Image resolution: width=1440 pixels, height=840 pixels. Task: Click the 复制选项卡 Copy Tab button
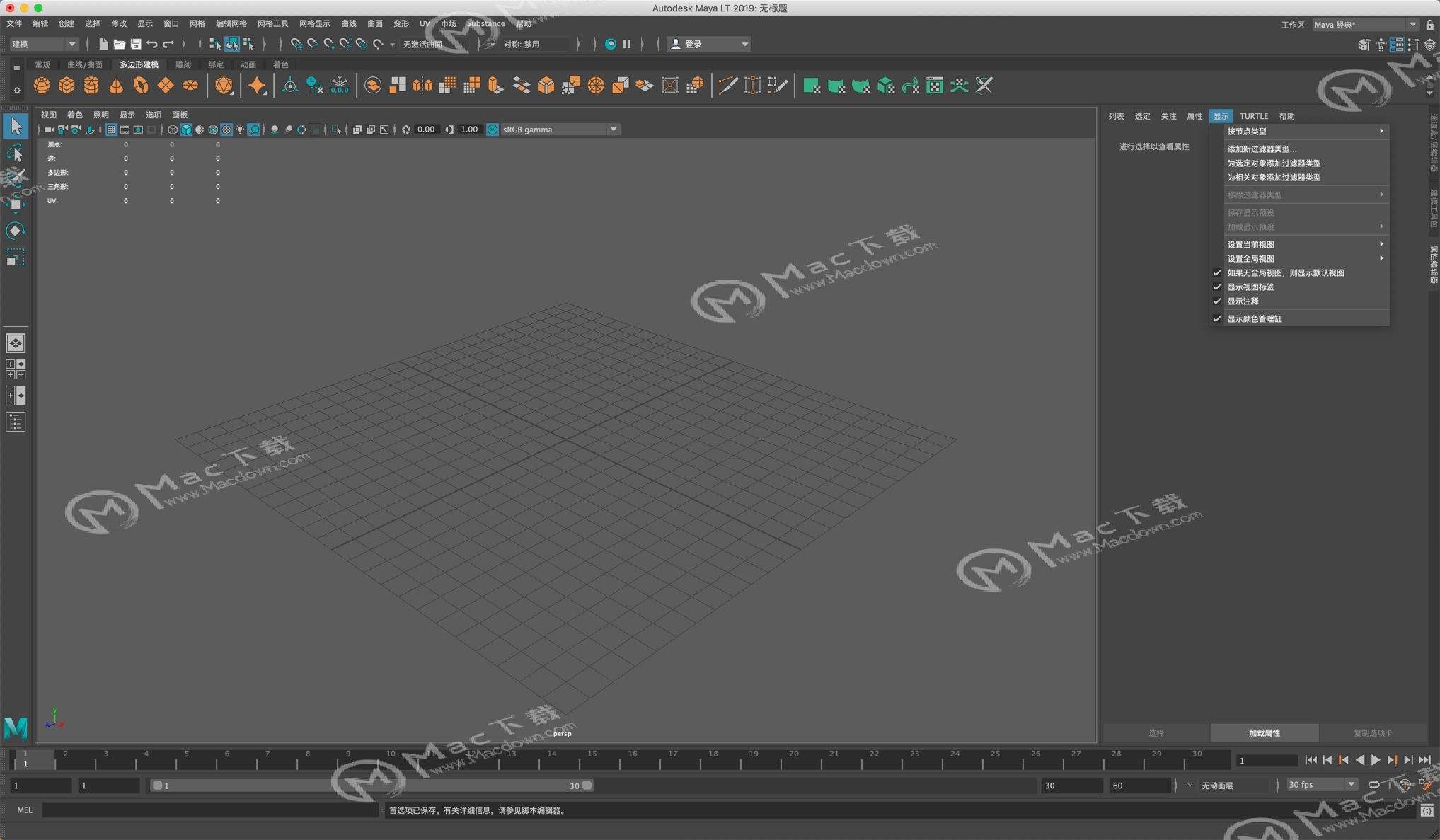click(1373, 733)
